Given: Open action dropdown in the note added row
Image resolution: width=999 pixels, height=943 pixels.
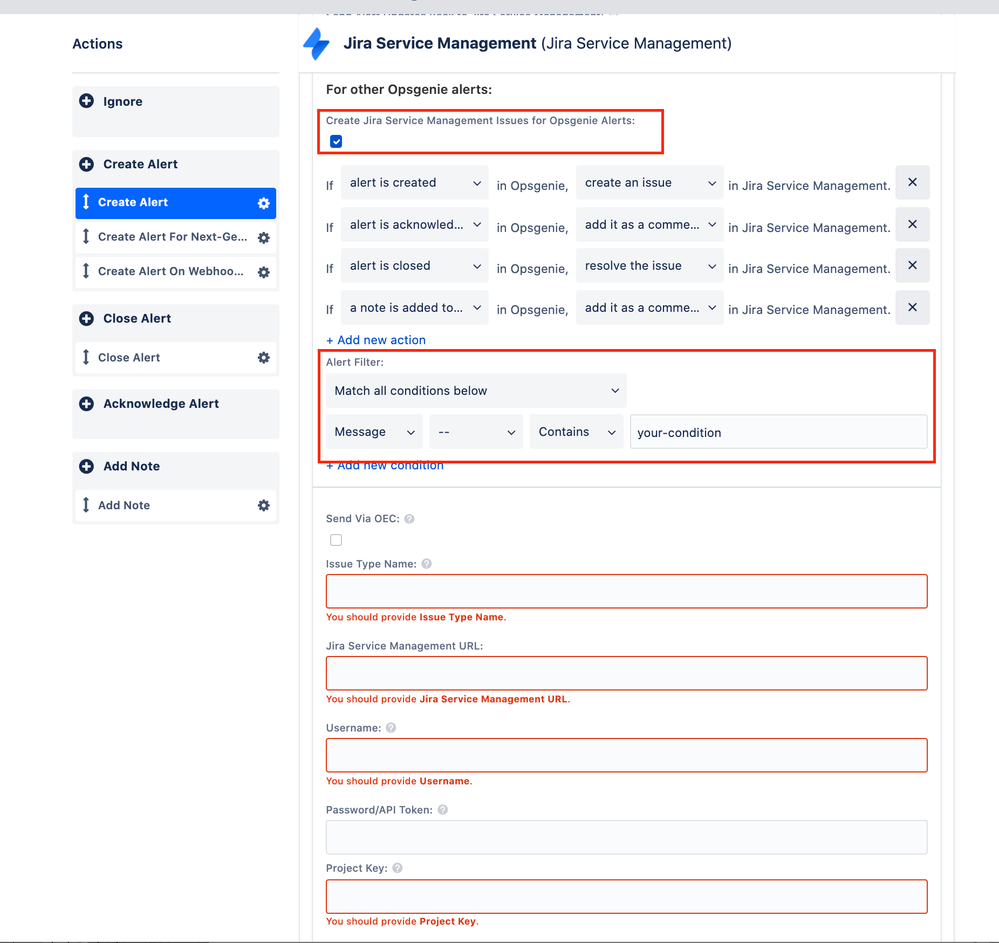Looking at the screenshot, I should (x=650, y=308).
